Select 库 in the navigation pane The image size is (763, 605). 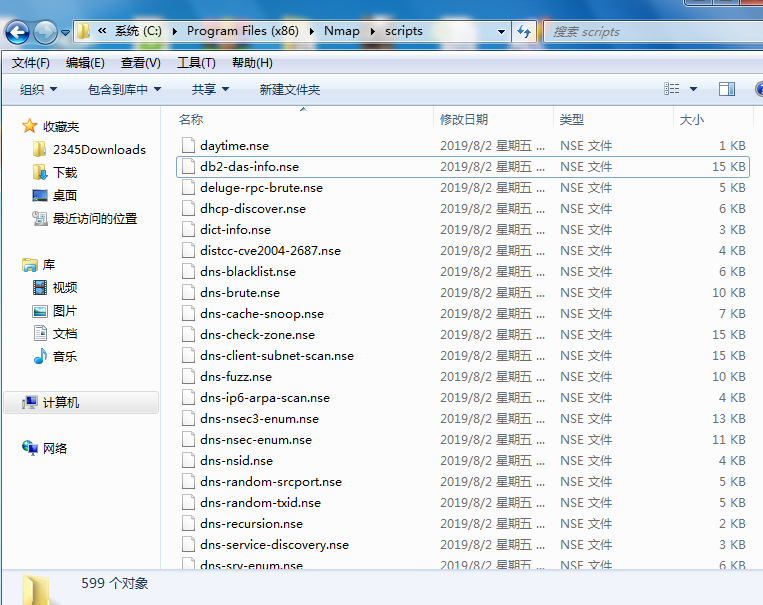click(x=49, y=264)
